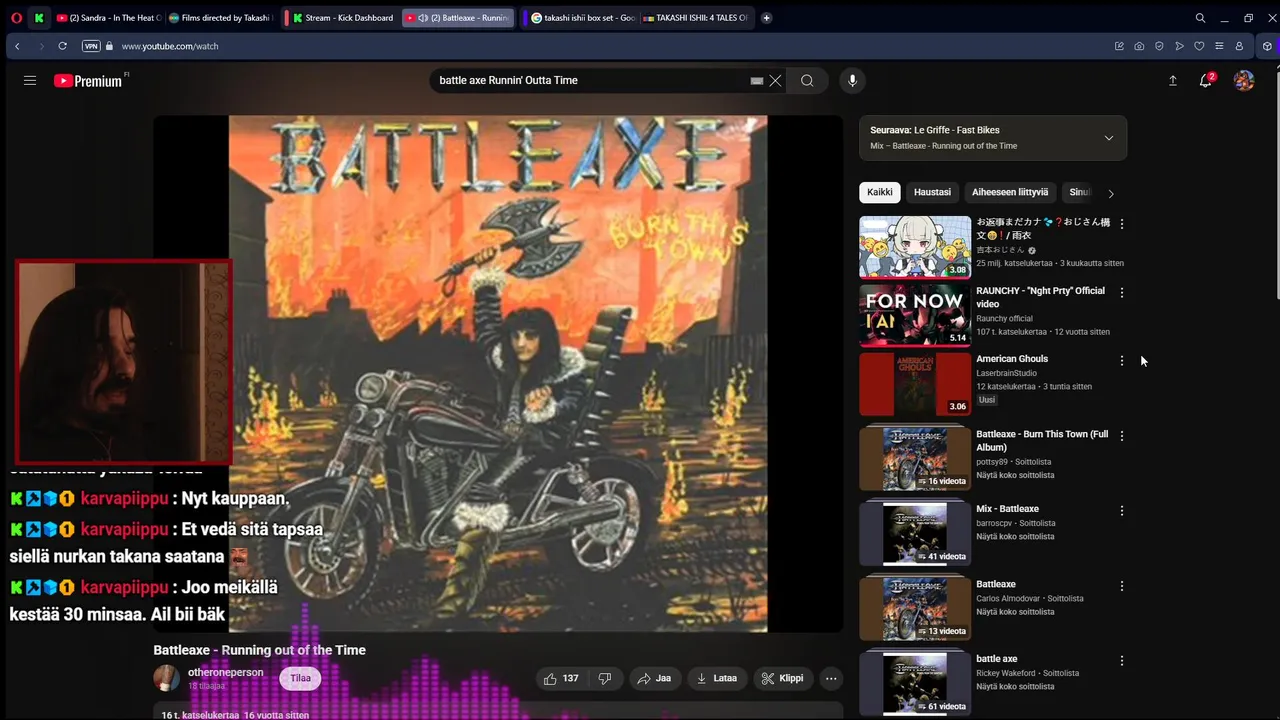Open the RAUNCHY Nght Prty video thumbnail

915,315
